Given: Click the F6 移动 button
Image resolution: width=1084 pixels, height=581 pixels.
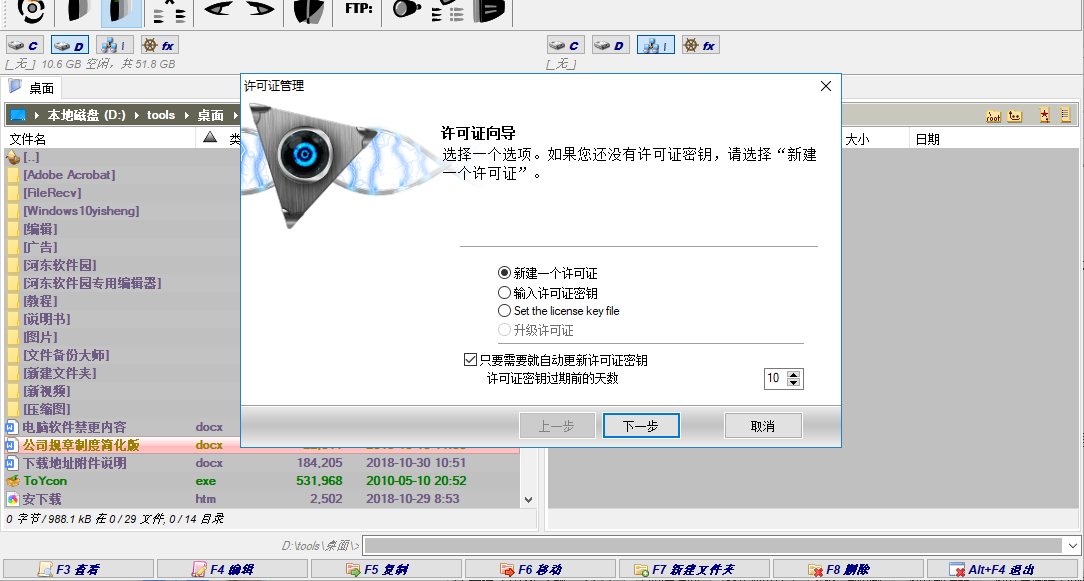Looking at the screenshot, I should 540,570.
